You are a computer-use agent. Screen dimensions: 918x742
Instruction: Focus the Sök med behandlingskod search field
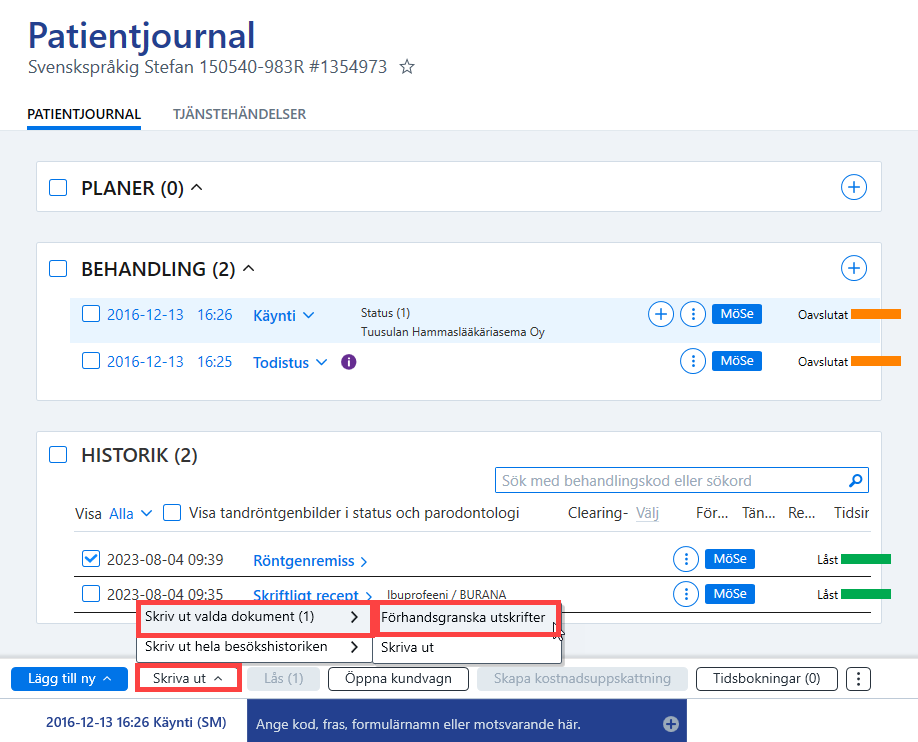(681, 480)
